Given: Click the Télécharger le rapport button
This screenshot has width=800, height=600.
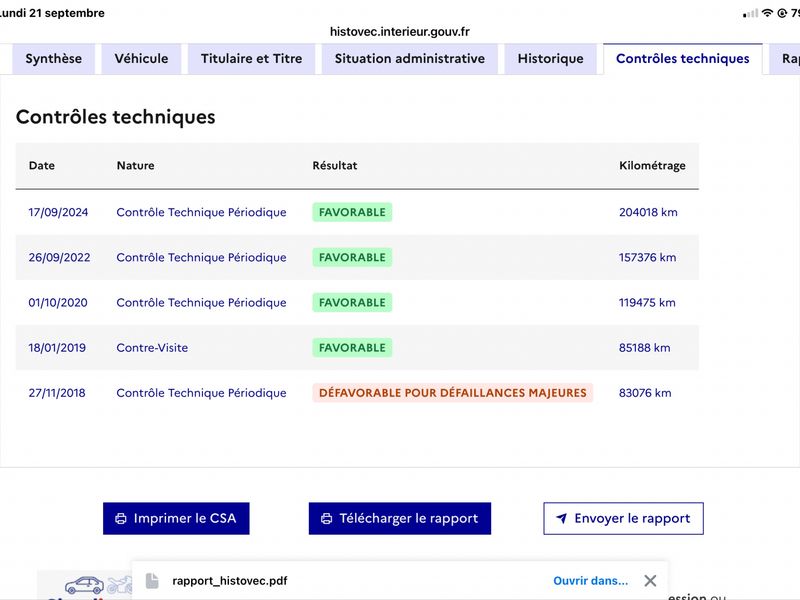Looking at the screenshot, I should (400, 518).
